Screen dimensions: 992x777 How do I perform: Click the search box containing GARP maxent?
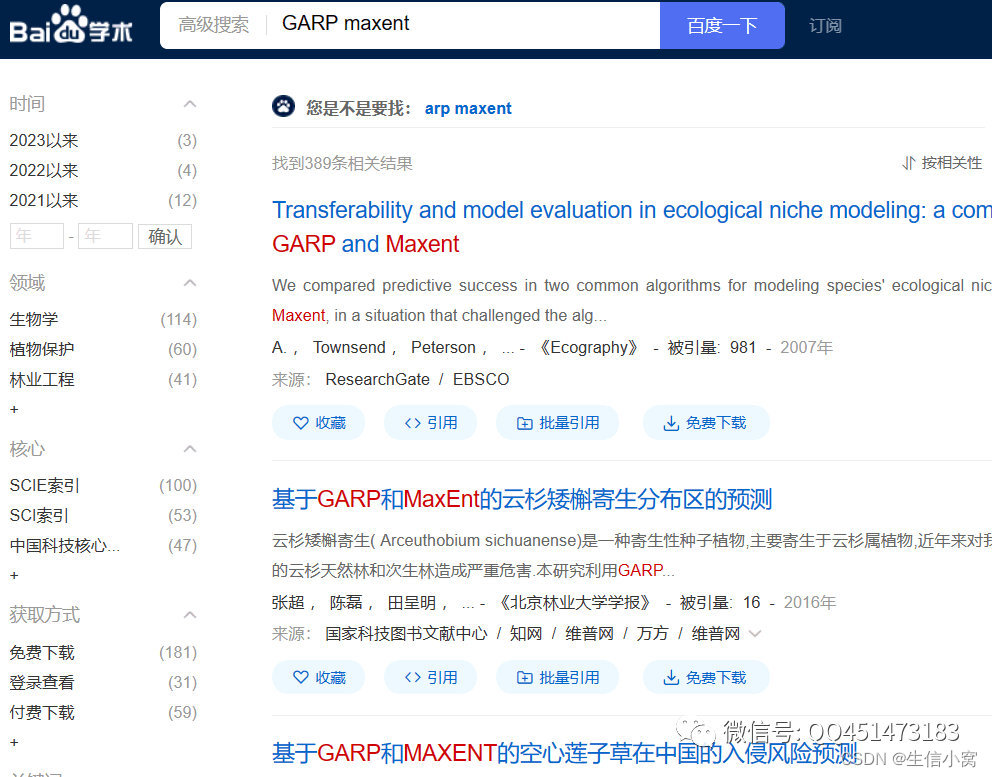click(465, 25)
